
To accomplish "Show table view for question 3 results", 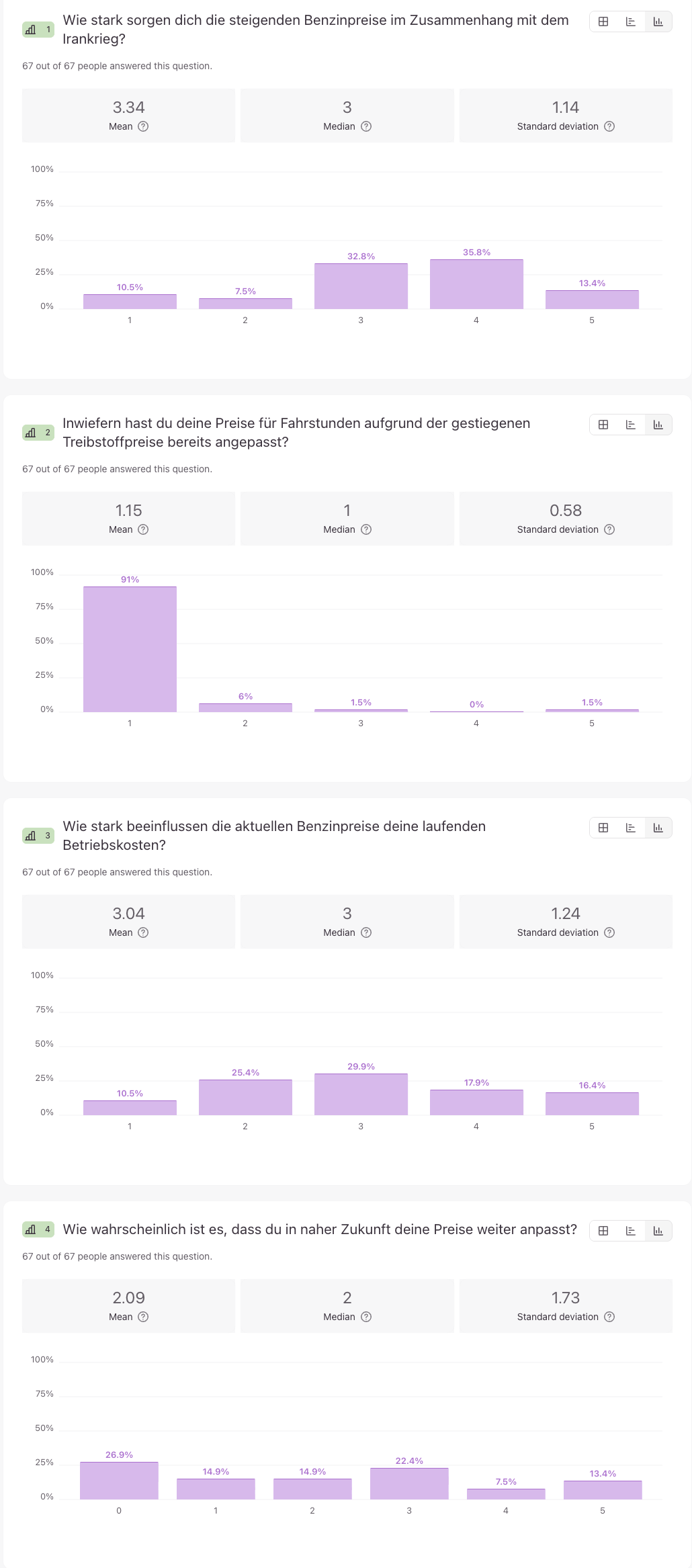I will click(603, 828).
